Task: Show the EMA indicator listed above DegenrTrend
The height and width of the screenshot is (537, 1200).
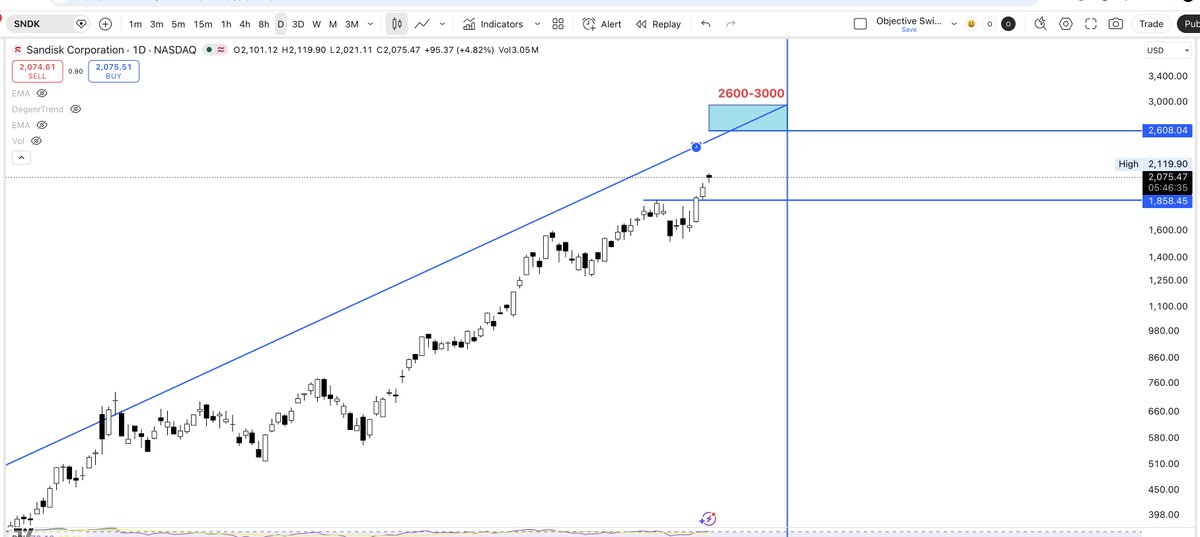Action: coord(42,92)
